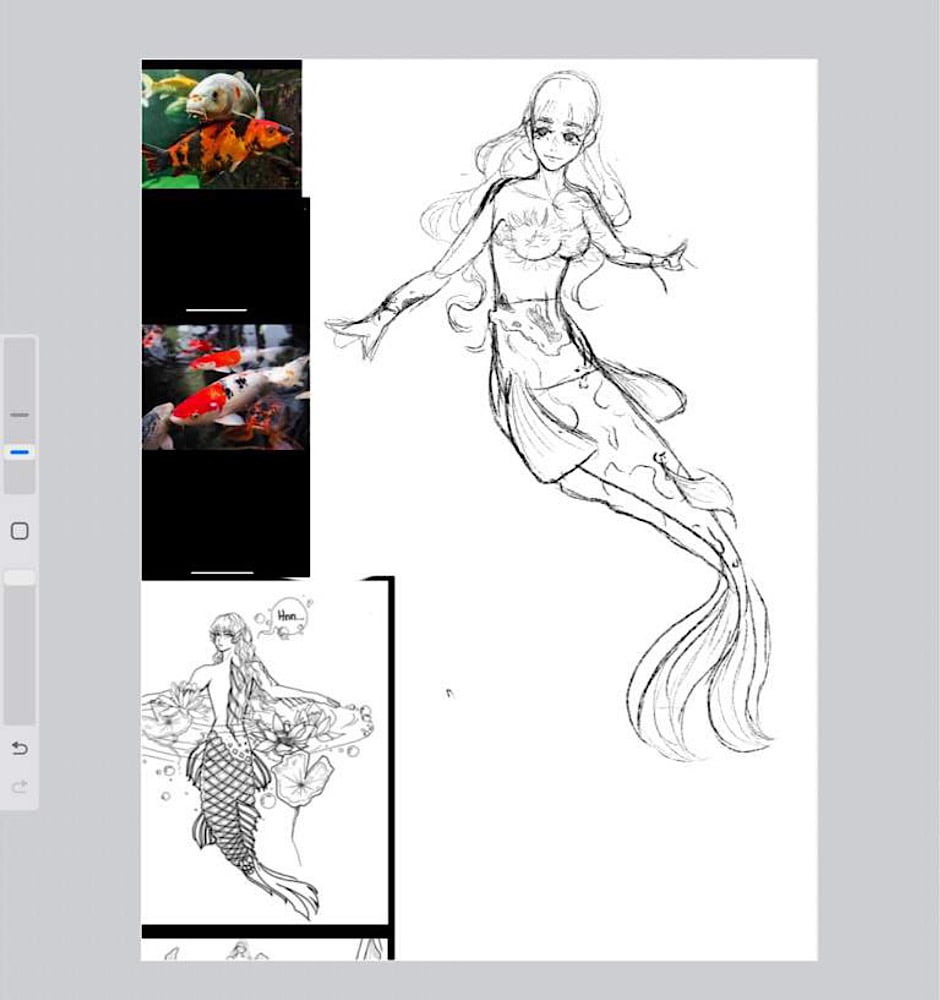This screenshot has width=940, height=1000.
Task: Click the blue brush size slider handle
Action: [x=19, y=452]
